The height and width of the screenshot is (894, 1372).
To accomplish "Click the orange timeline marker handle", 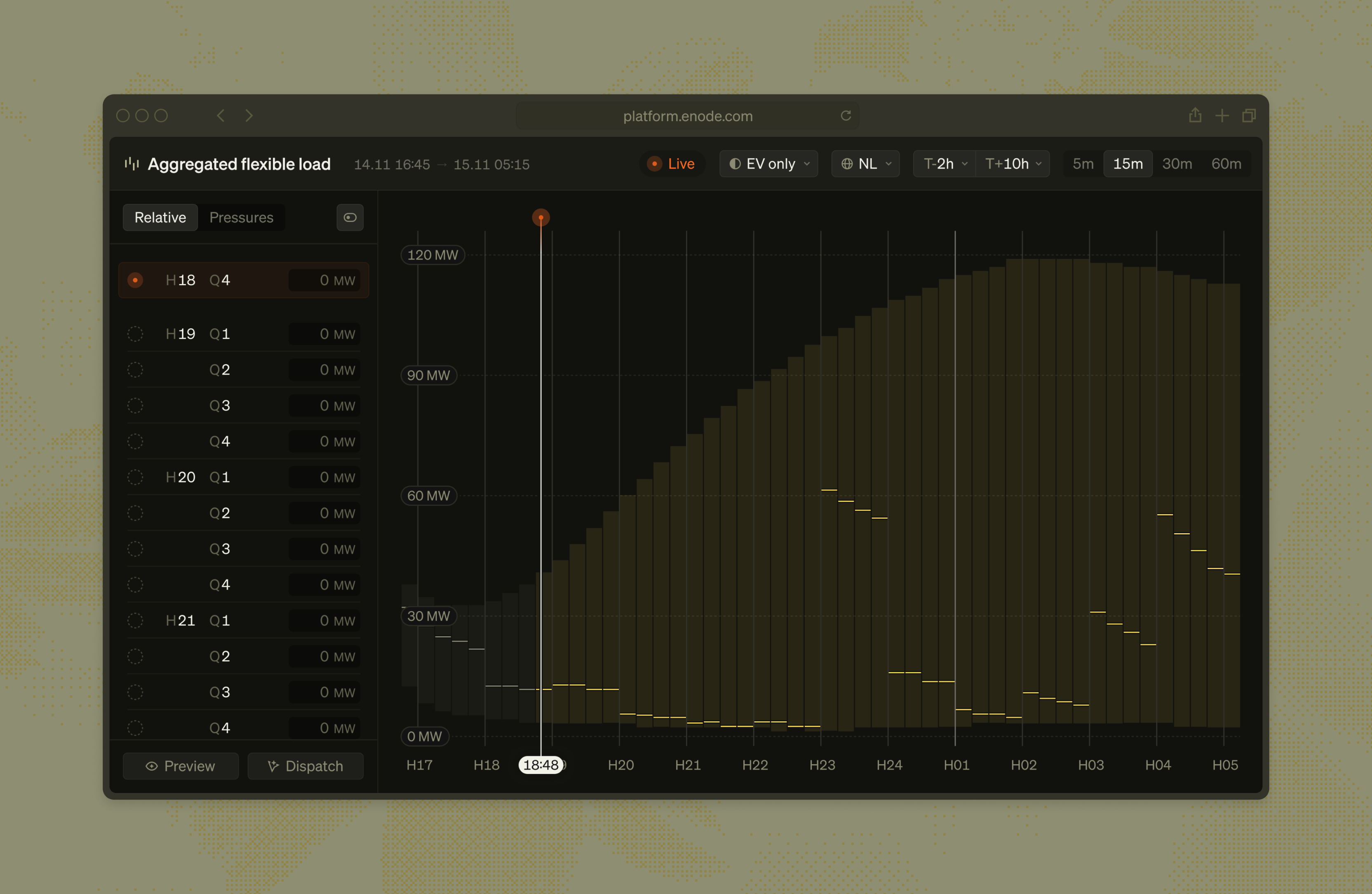I will [541, 217].
